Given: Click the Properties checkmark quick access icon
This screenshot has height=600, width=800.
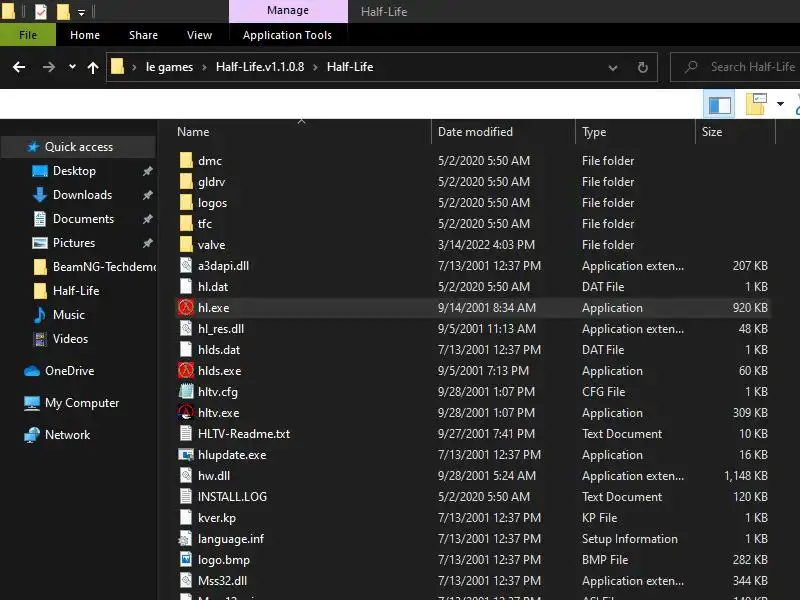Looking at the screenshot, I should (x=41, y=11).
